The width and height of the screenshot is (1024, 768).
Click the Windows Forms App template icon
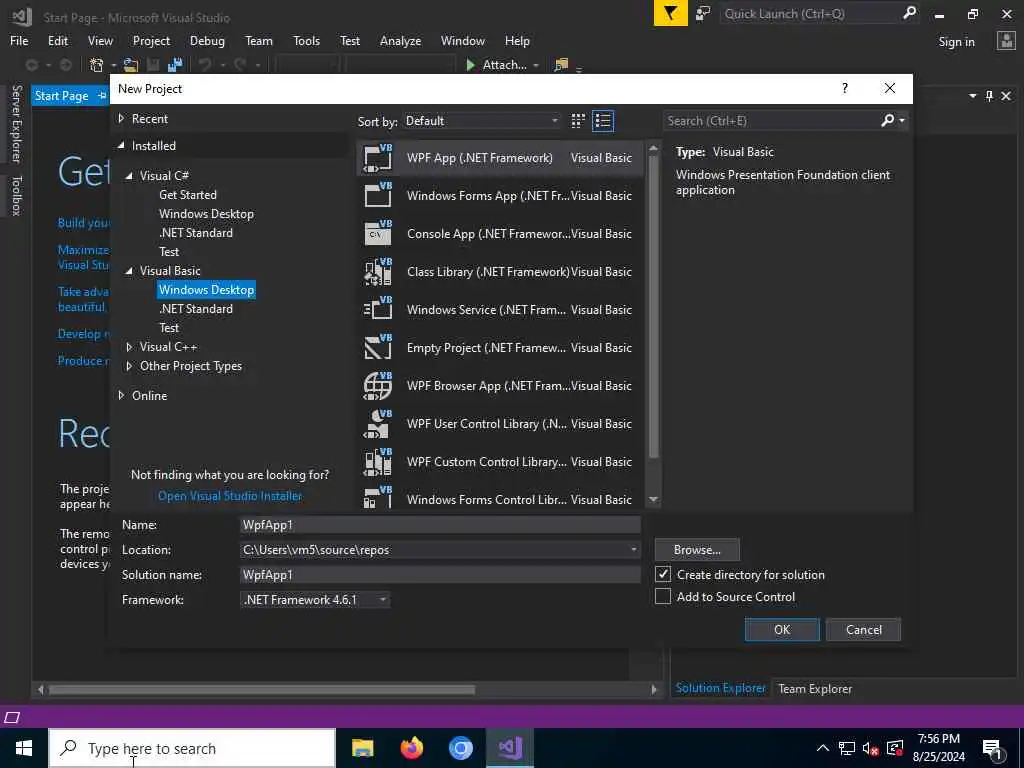tap(377, 195)
